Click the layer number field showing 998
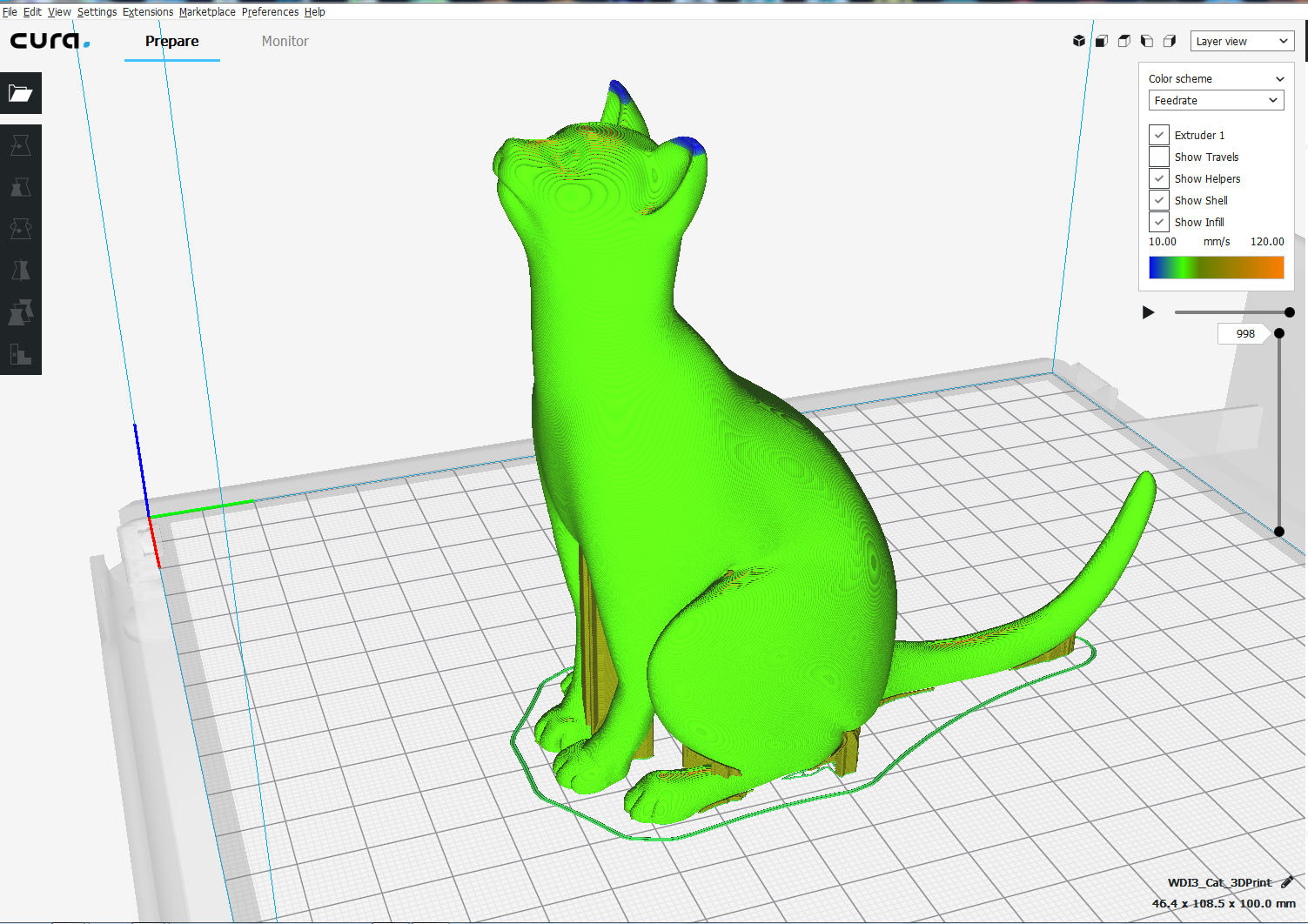Viewport: 1308px width, 924px height. click(x=1244, y=334)
